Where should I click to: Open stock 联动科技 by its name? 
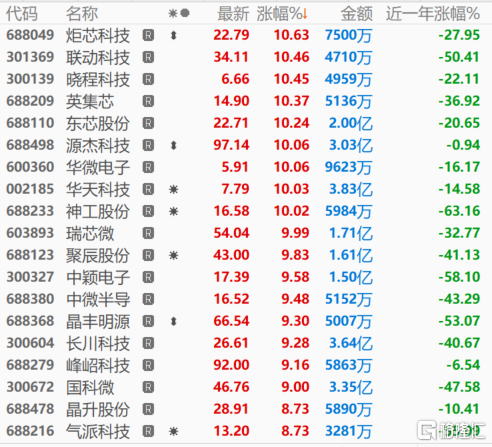(x=98, y=57)
